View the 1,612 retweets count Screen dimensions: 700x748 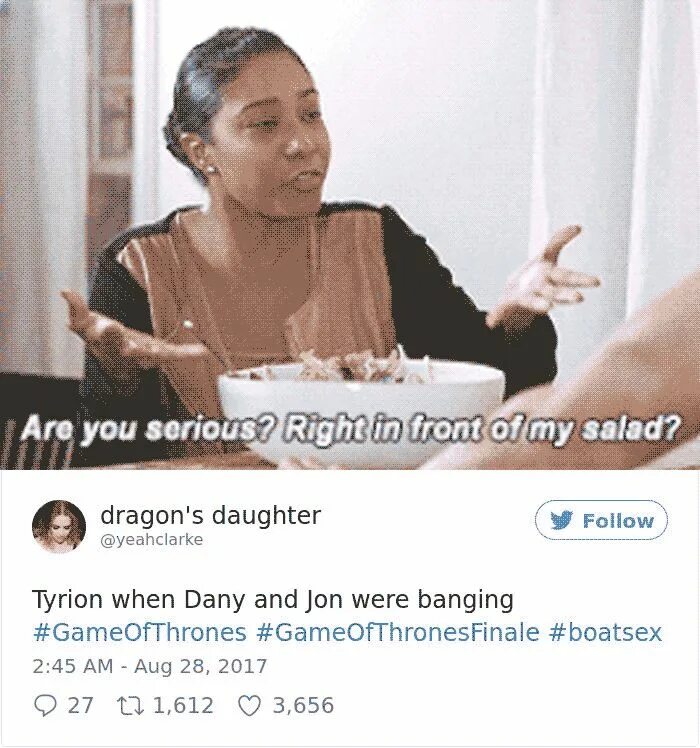pos(183,706)
